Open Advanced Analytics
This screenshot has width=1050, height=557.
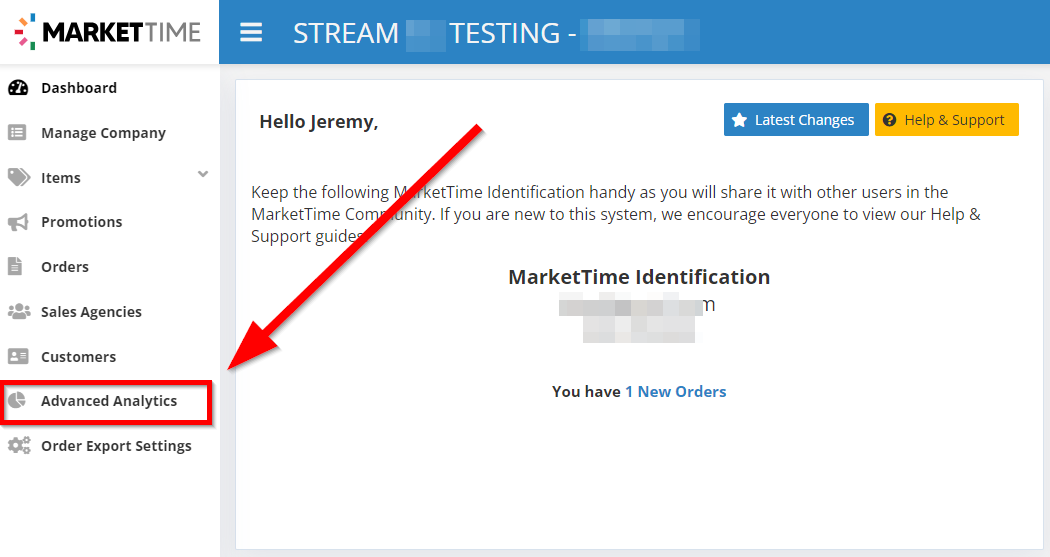[109, 400]
